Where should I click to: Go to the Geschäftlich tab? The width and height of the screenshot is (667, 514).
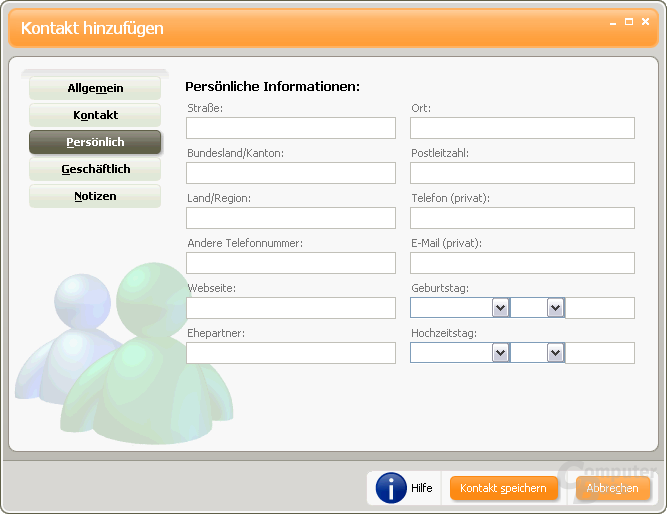point(95,169)
